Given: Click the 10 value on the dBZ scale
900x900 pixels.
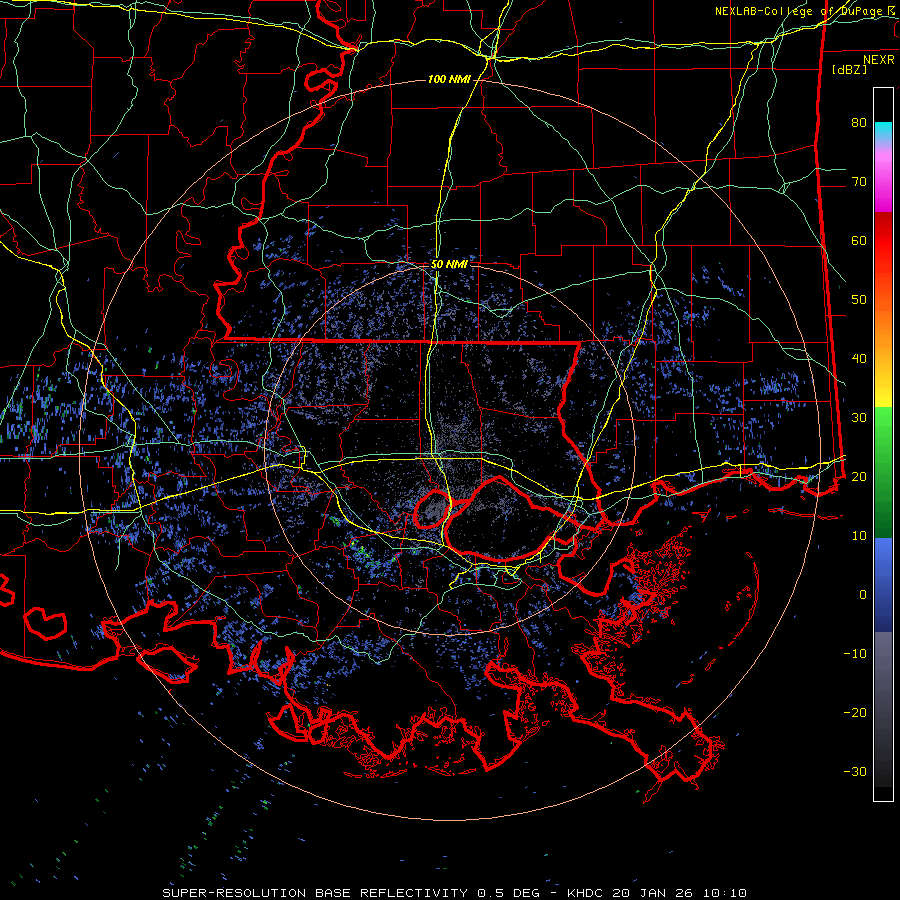Looking at the screenshot, I should tap(859, 536).
